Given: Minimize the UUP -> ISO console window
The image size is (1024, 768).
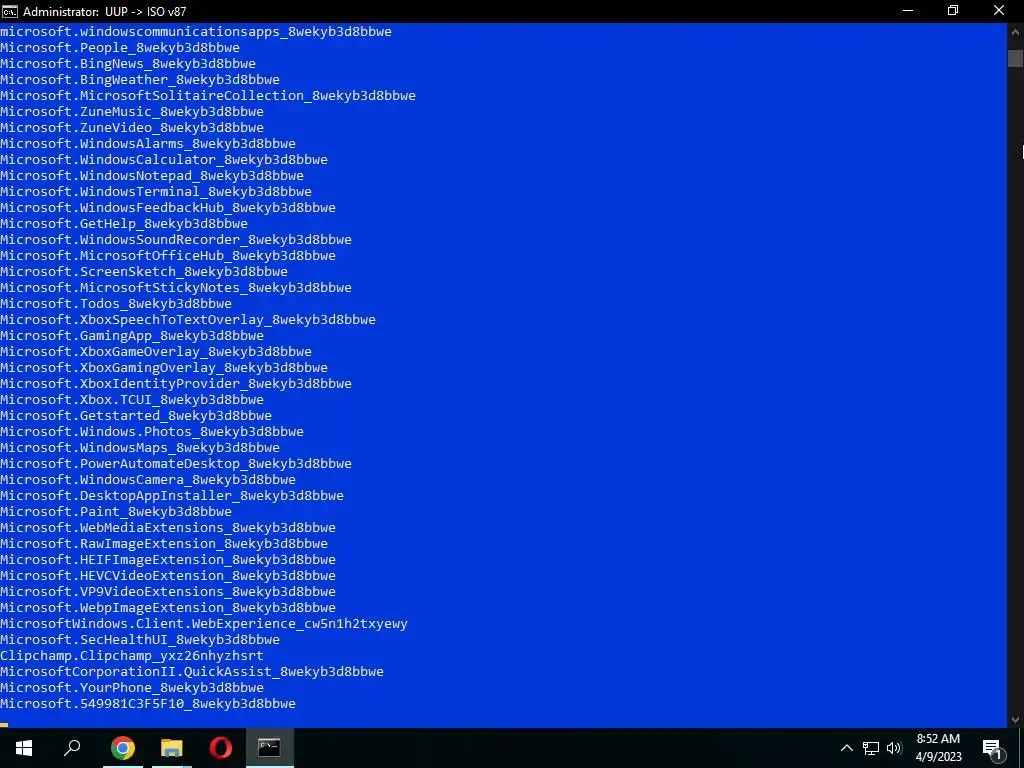Looking at the screenshot, I should tap(908, 11).
